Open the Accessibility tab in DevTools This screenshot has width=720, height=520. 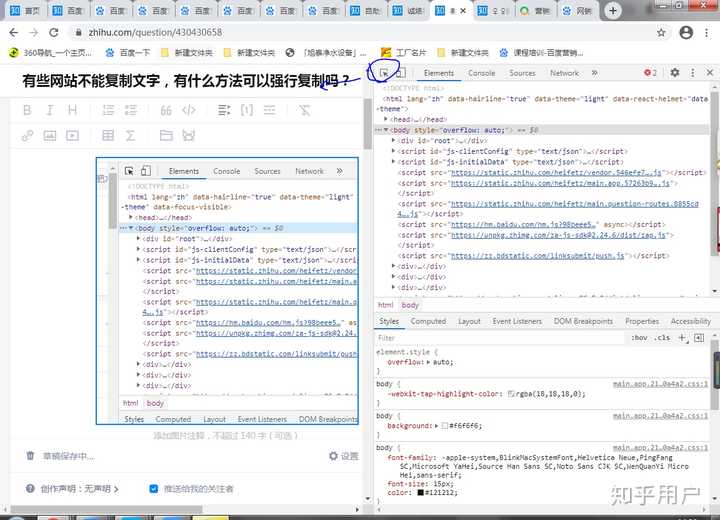tap(691, 321)
